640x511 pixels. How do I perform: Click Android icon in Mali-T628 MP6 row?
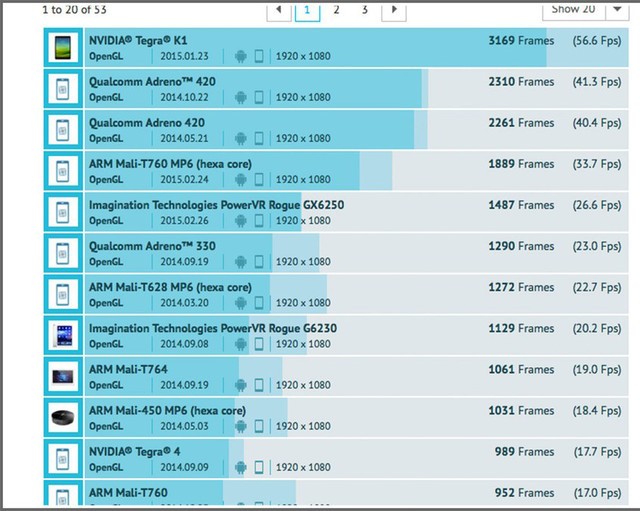[x=241, y=303]
